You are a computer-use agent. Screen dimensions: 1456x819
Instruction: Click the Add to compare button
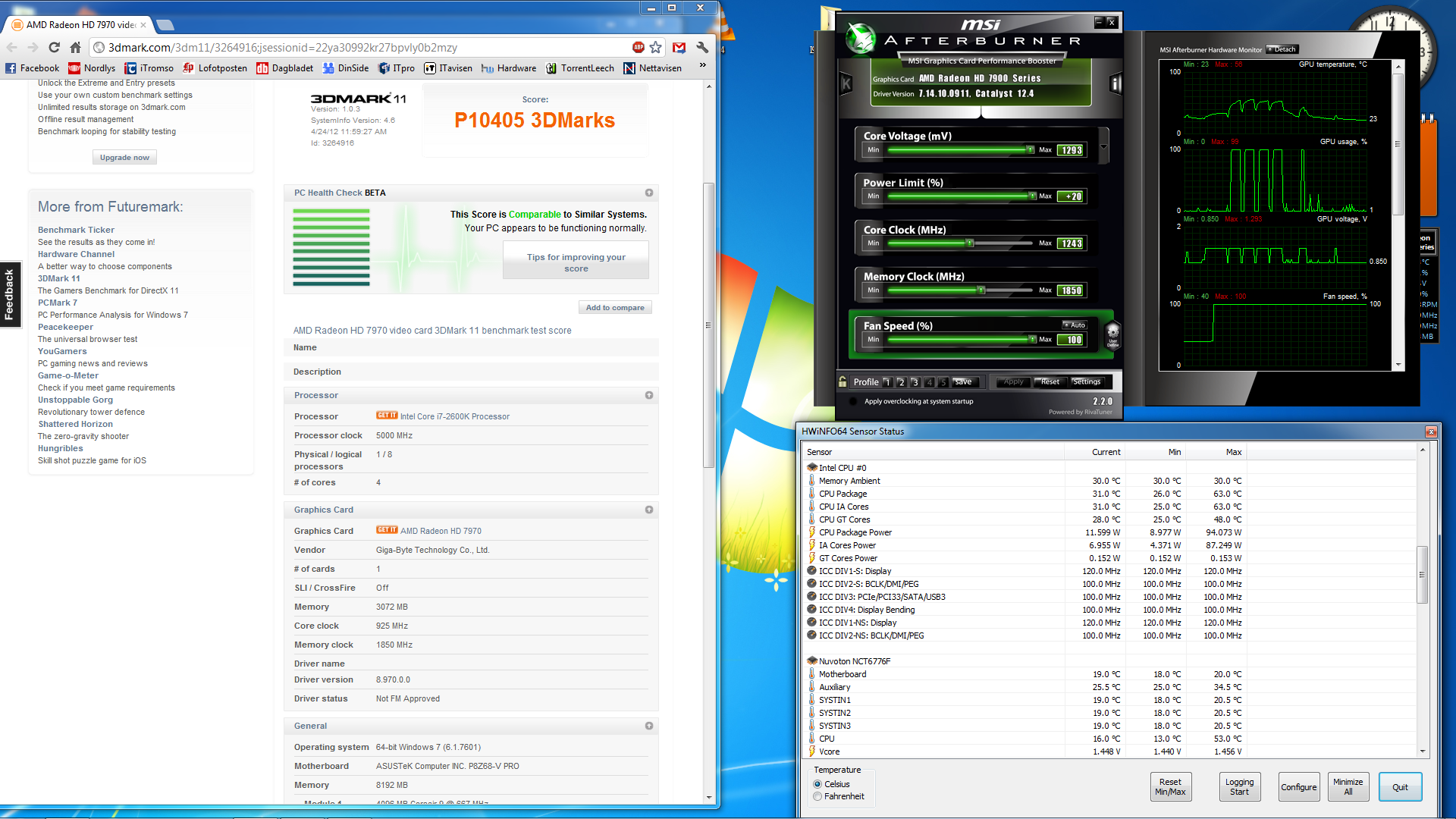click(615, 308)
